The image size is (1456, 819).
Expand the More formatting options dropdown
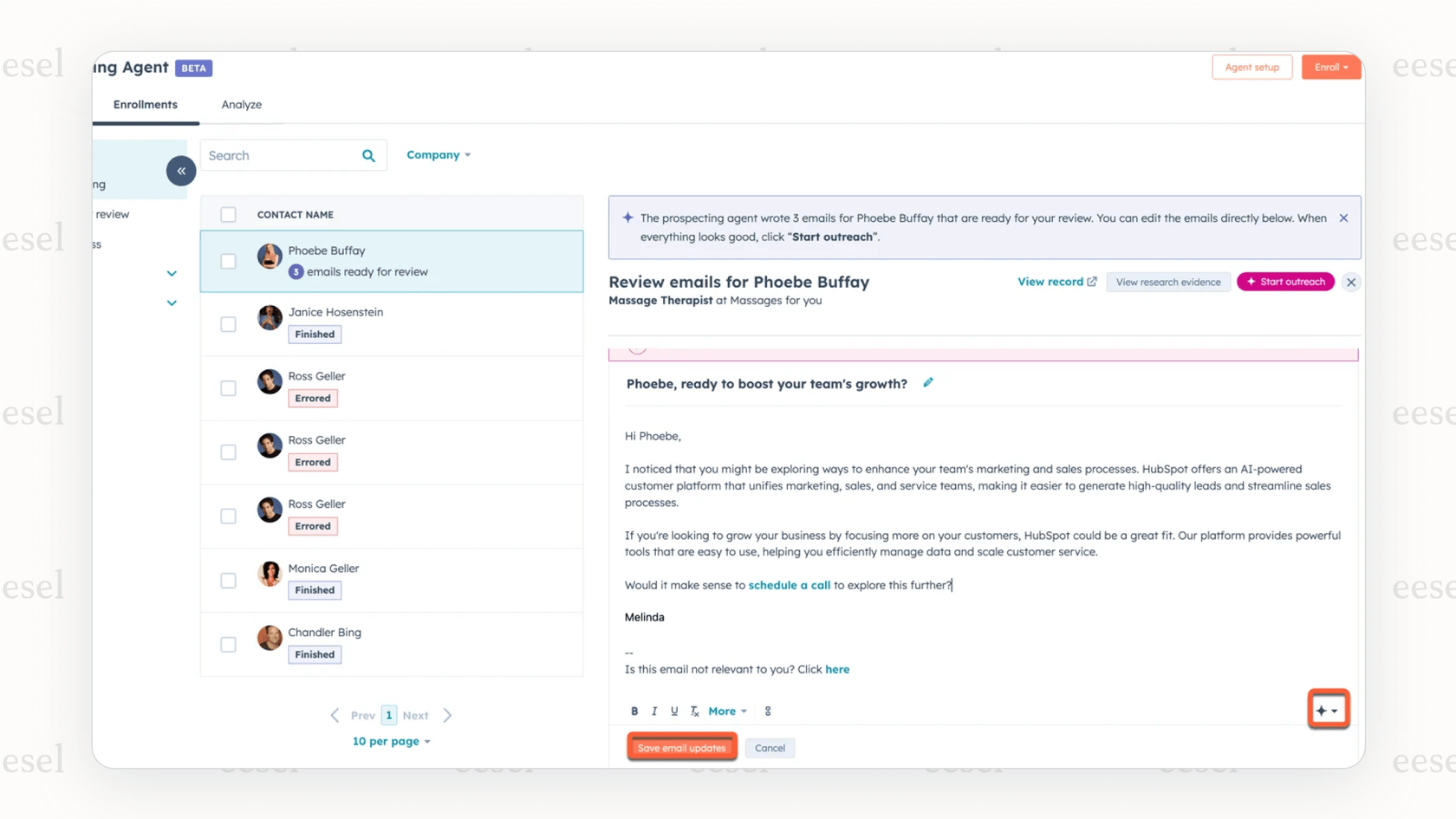pos(726,711)
